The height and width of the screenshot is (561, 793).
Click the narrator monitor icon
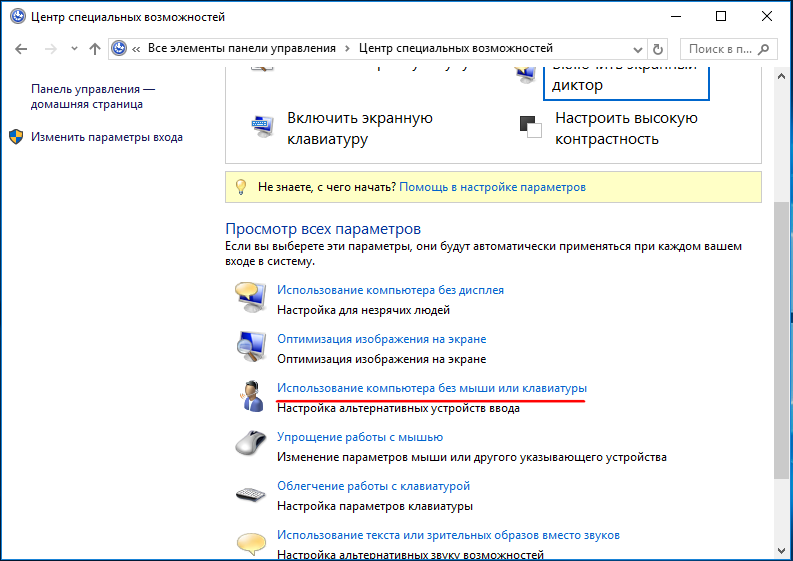click(x=525, y=75)
